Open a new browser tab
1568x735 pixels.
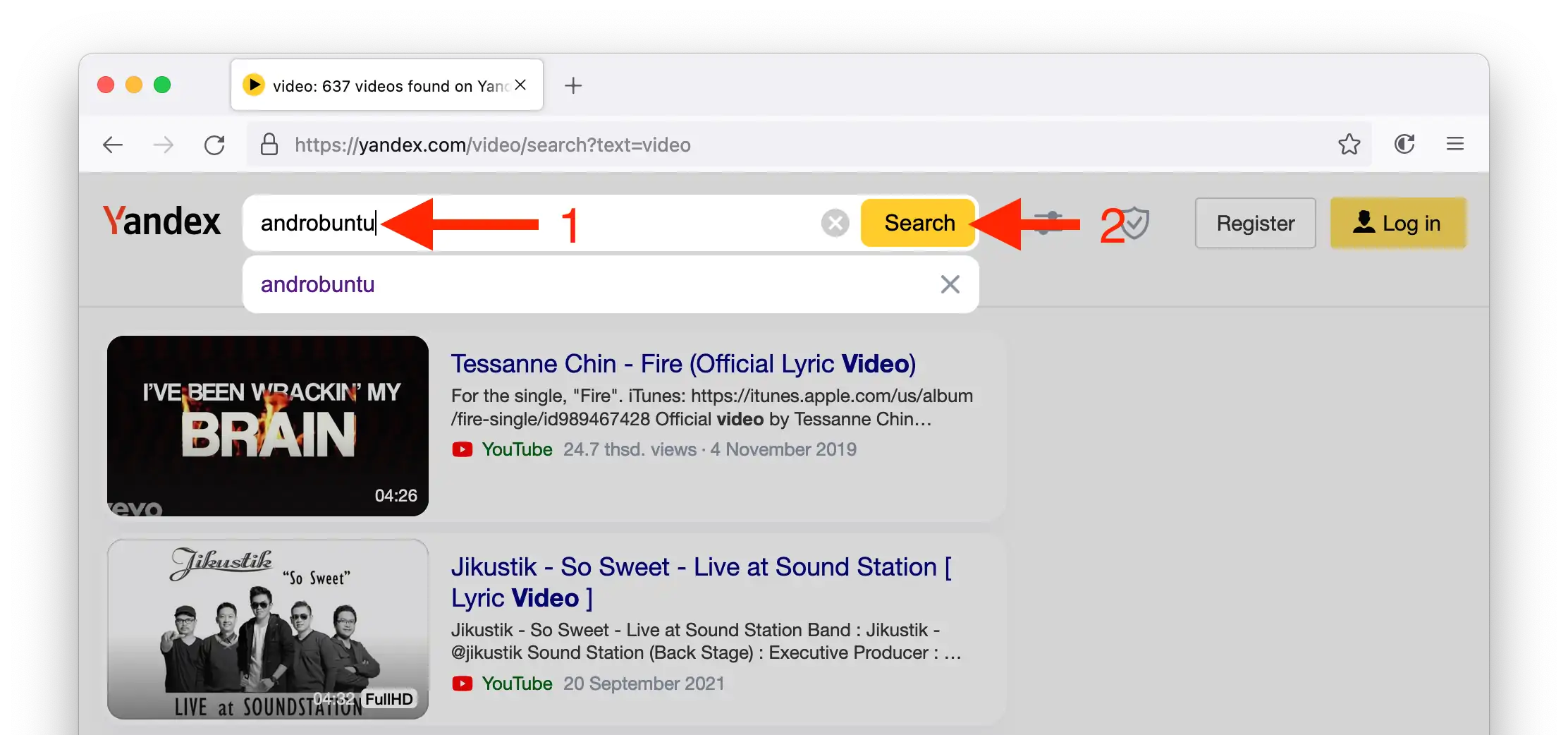pos(573,85)
